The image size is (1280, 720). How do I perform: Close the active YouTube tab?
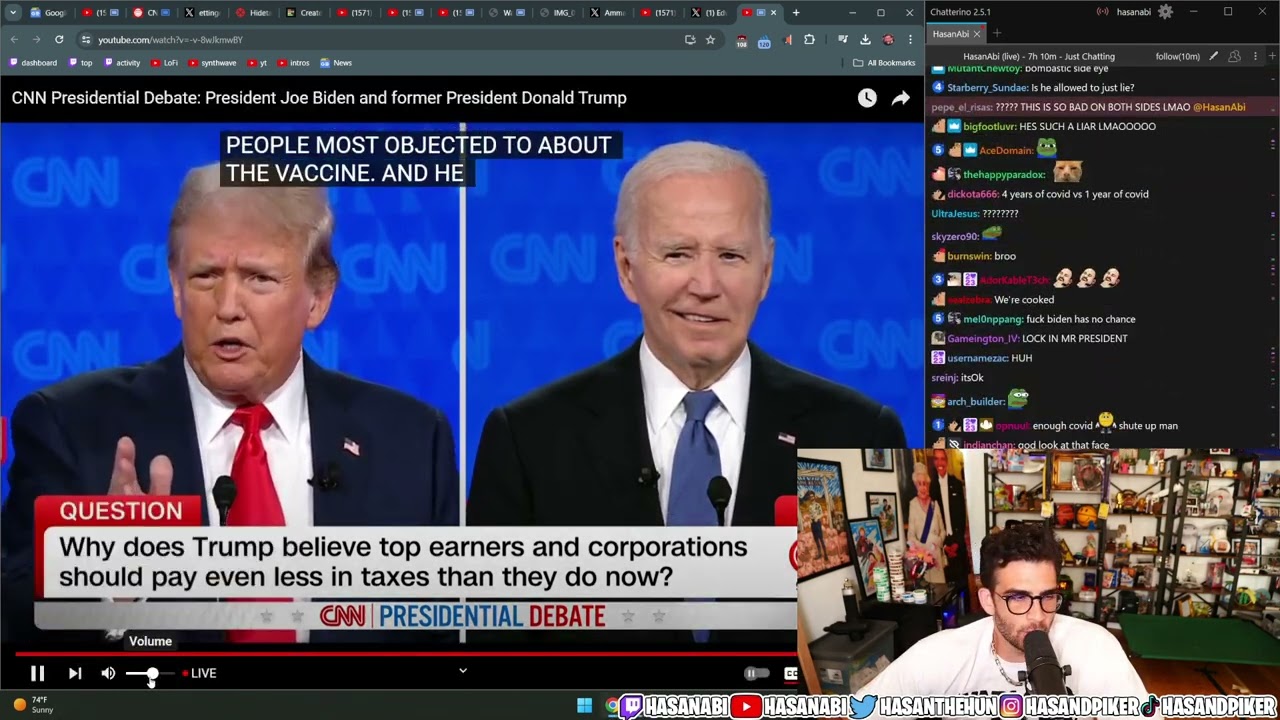pyautogui.click(x=773, y=13)
